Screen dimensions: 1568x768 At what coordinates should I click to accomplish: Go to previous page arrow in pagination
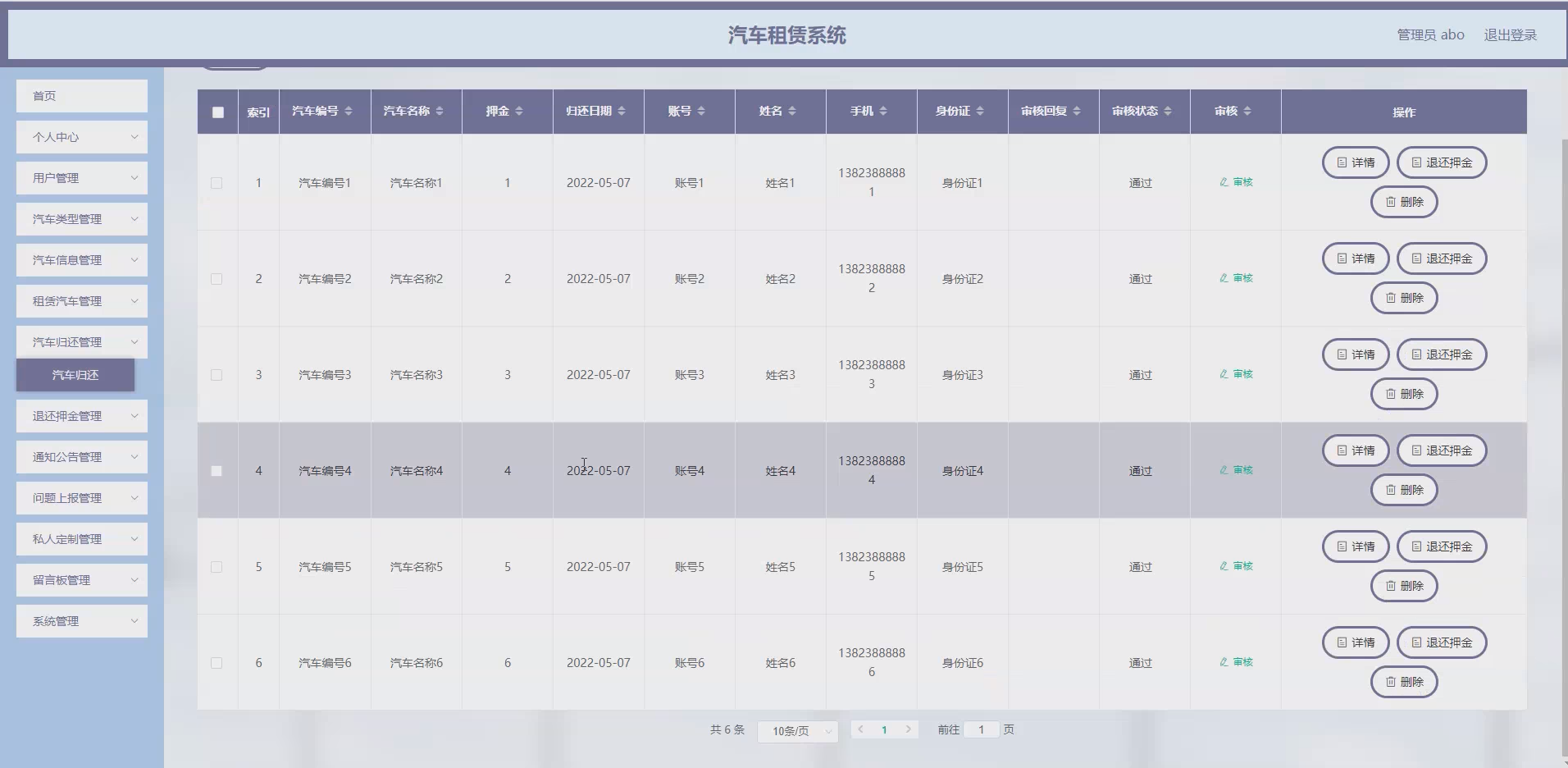[860, 729]
